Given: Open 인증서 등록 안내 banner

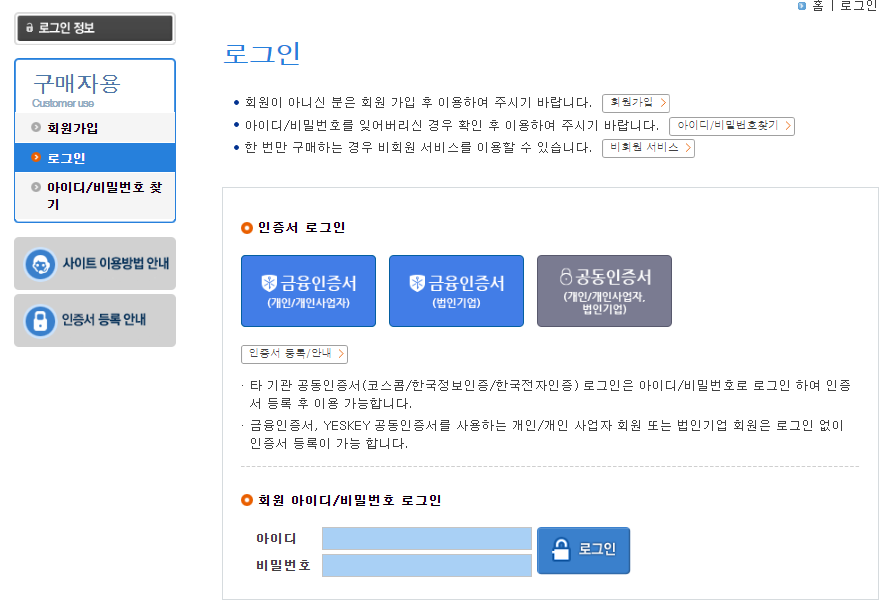Looking at the screenshot, I should coord(95,320).
